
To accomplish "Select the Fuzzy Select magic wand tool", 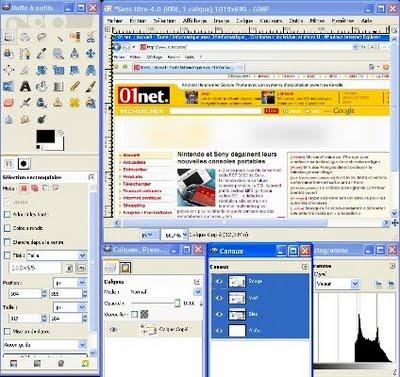I will [x=58, y=37].
